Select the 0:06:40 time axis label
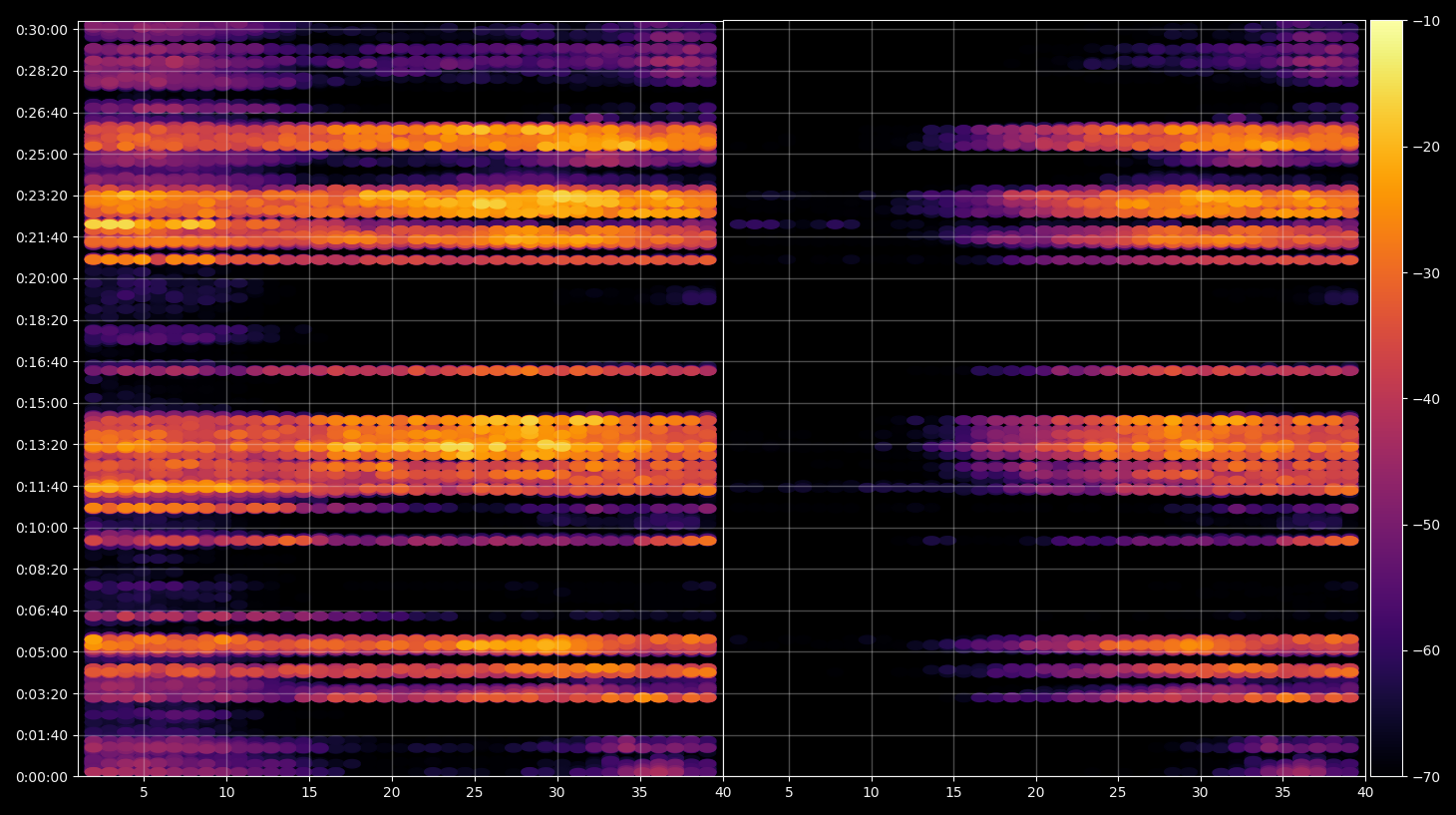Screen dimensions: 1456x815 tap(42, 611)
